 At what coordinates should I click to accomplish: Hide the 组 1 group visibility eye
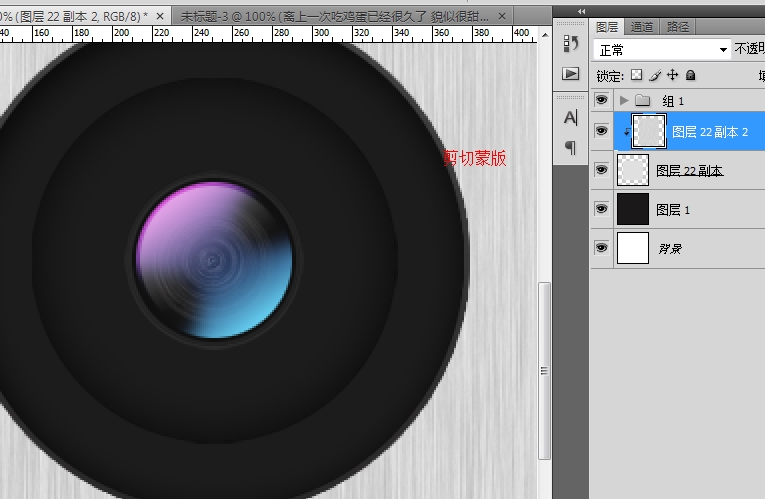pyautogui.click(x=601, y=100)
